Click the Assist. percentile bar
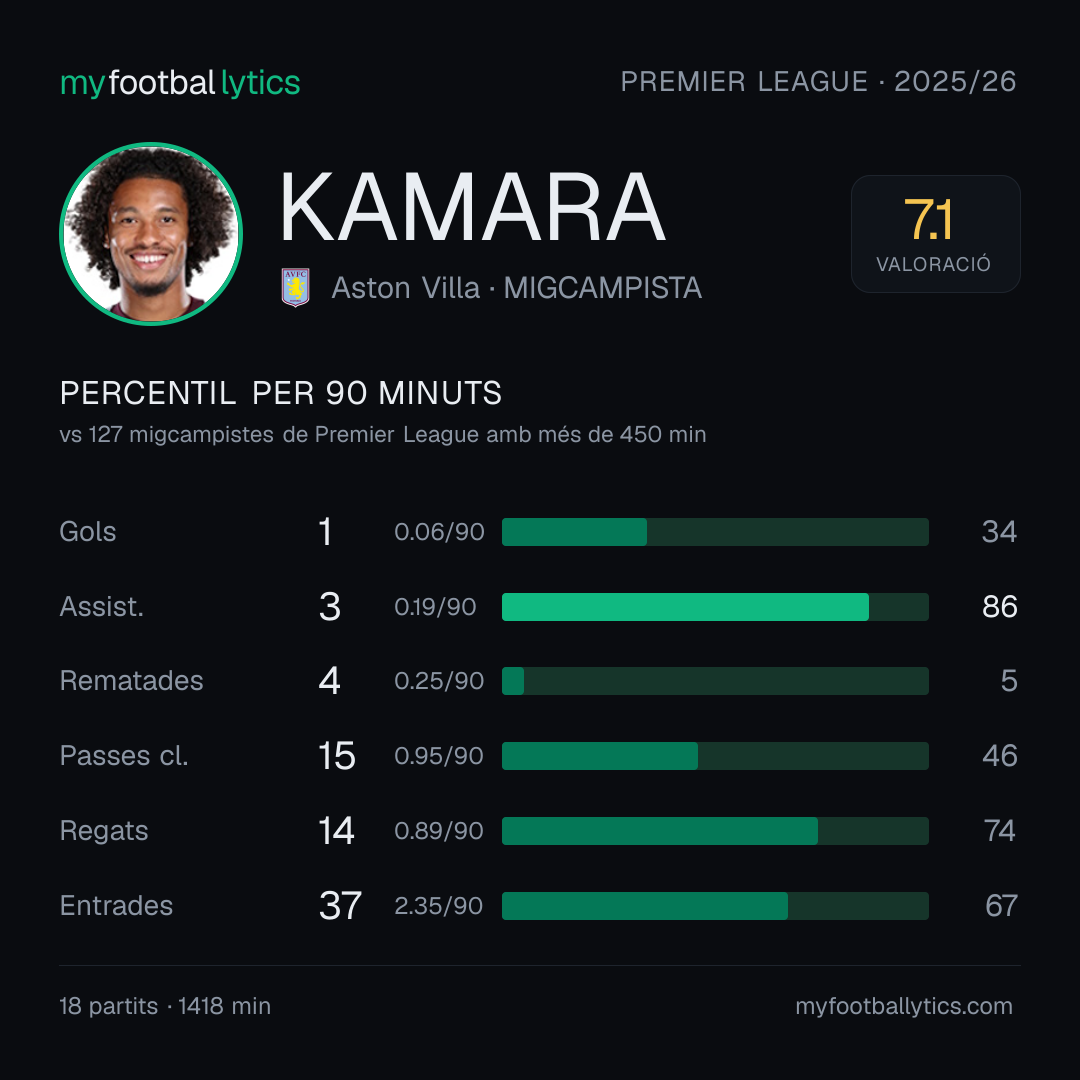 click(715, 607)
